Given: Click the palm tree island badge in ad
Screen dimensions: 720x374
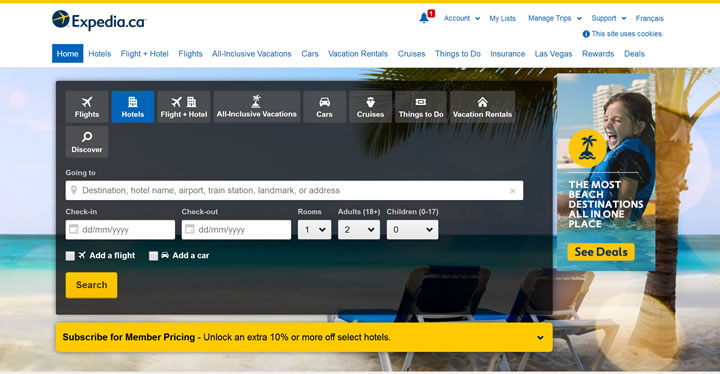Looking at the screenshot, I should (x=587, y=148).
